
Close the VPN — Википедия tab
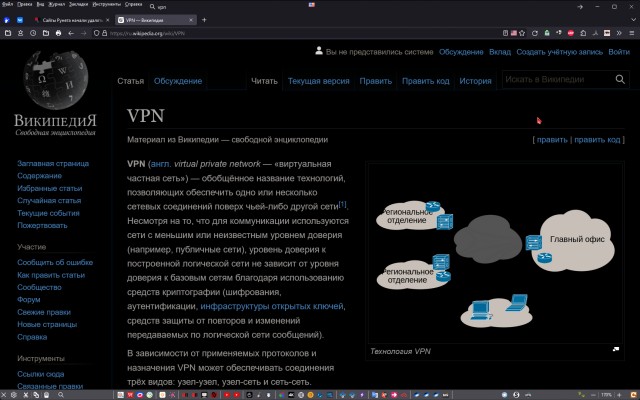[191, 20]
